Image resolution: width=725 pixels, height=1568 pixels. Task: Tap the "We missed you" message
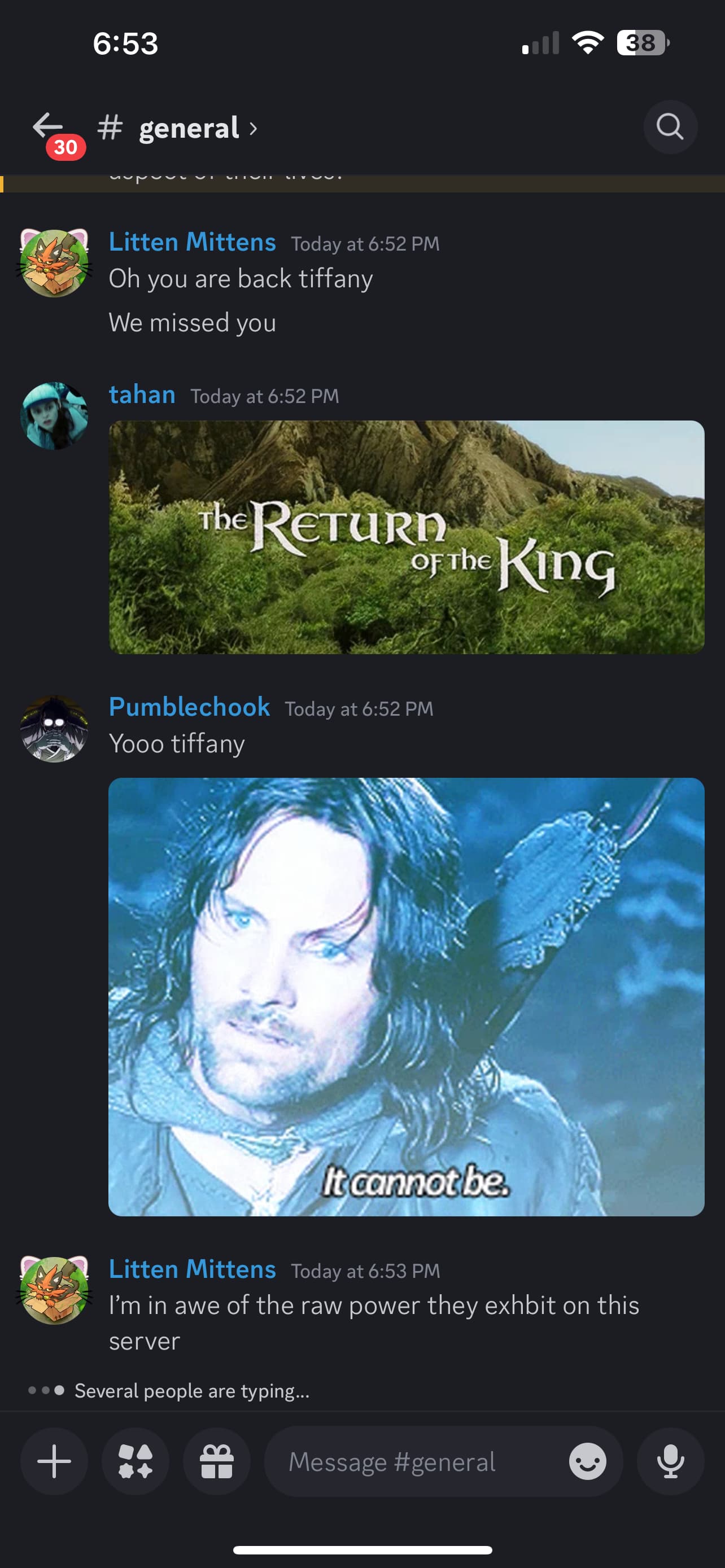pyautogui.click(x=193, y=323)
